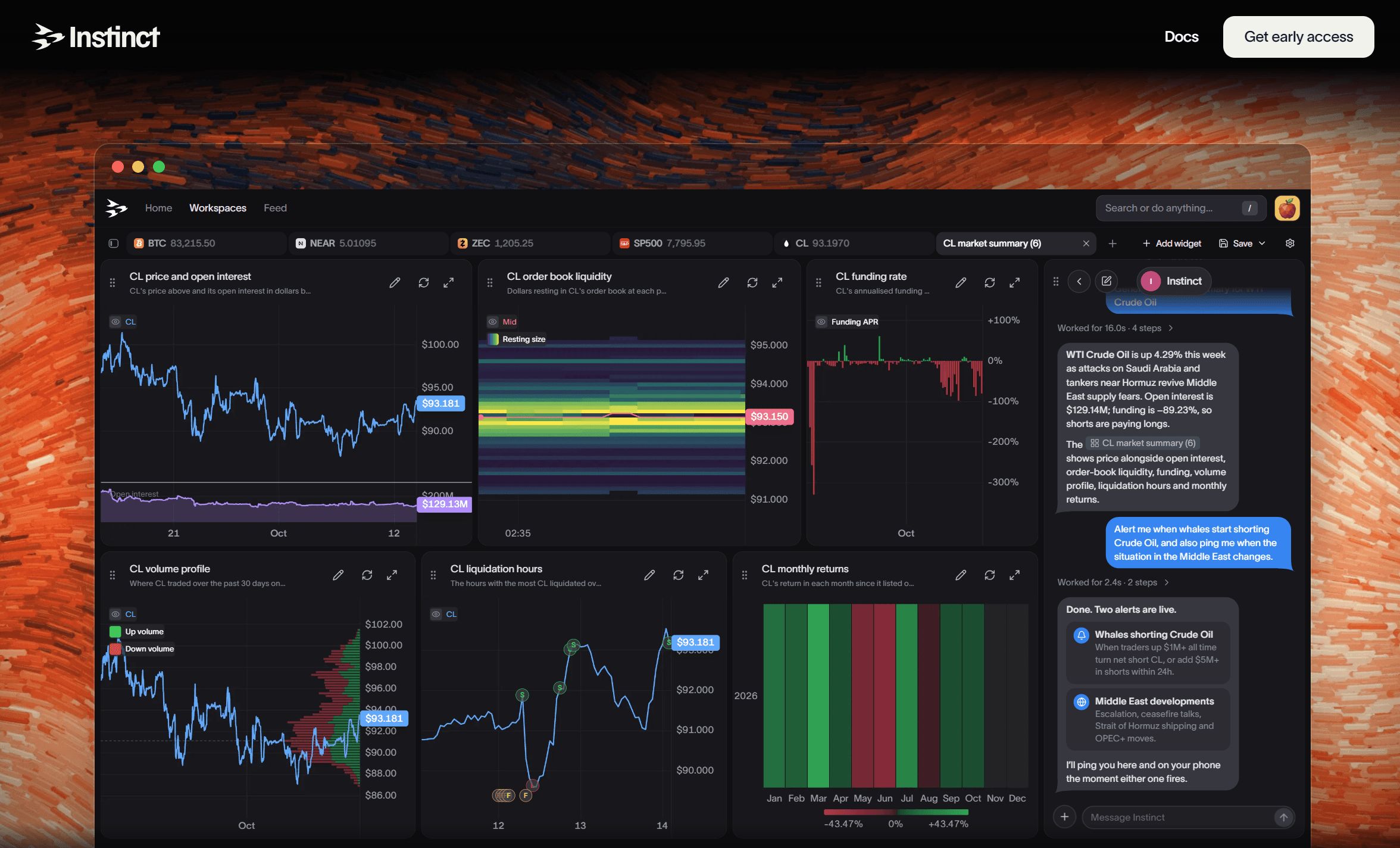Edit the CL price and open interest widget
Image resolution: width=1400 pixels, height=848 pixels.
point(395,283)
